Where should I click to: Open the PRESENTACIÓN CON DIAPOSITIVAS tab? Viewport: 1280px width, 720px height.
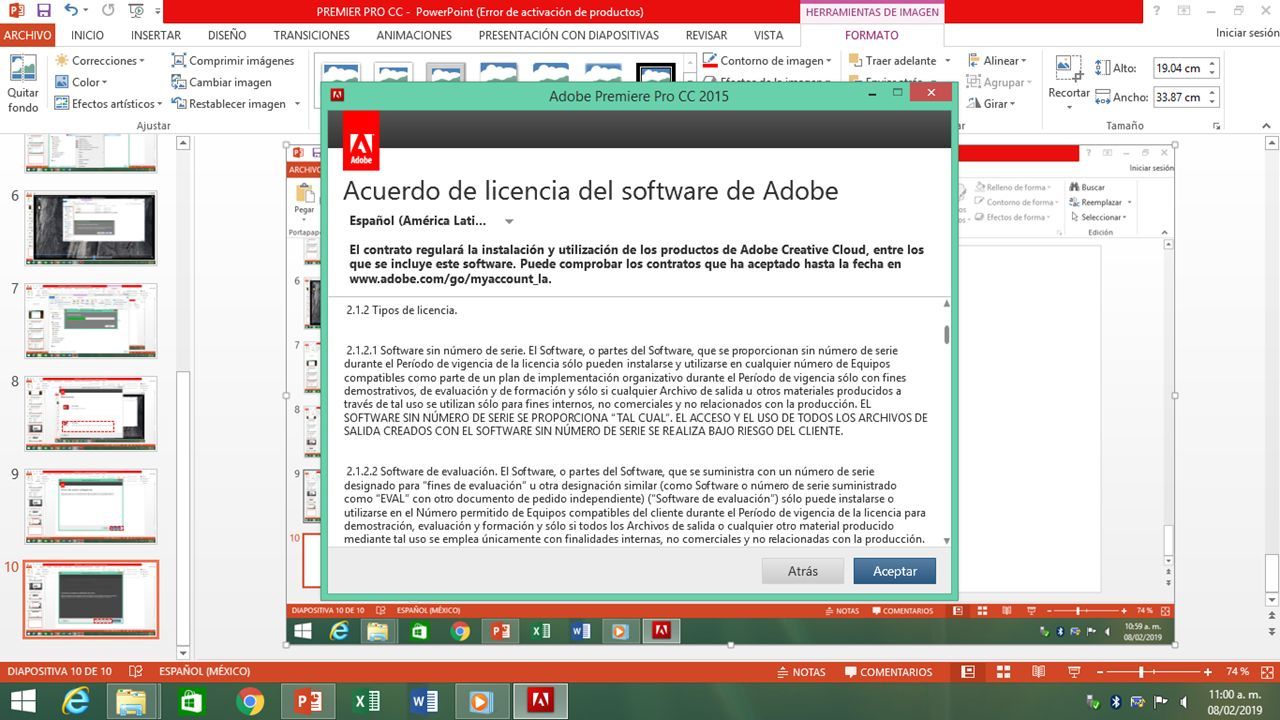[569, 35]
